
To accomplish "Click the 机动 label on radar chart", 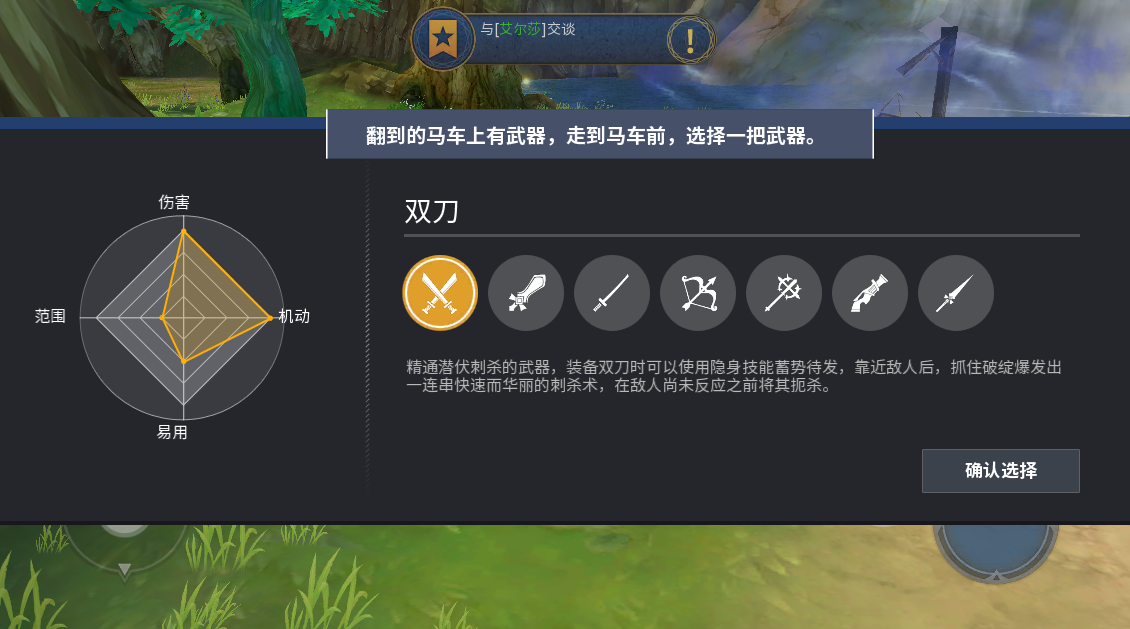I will 294,316.
